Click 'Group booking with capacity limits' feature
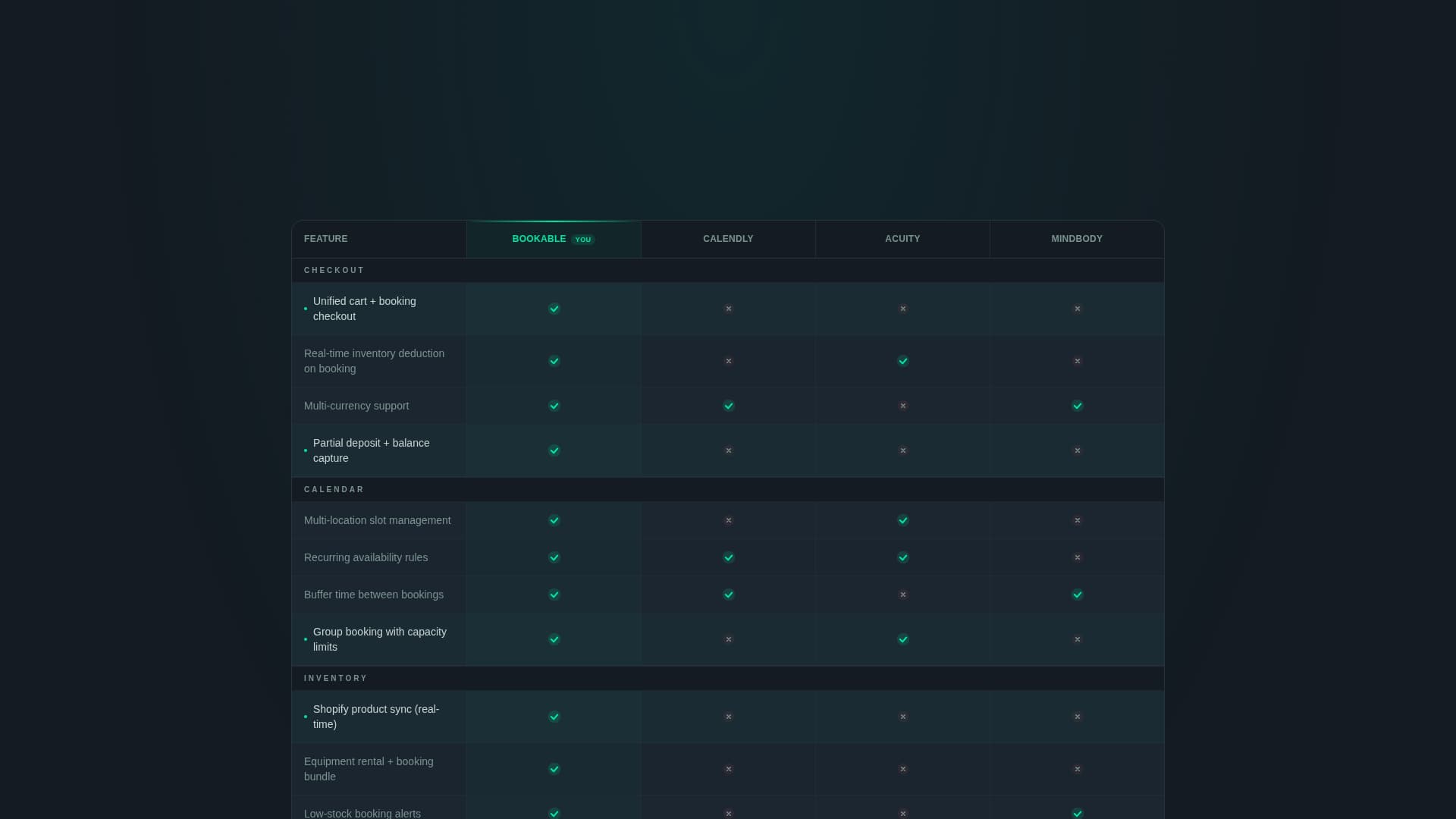The height and width of the screenshot is (819, 1456). pos(380,639)
